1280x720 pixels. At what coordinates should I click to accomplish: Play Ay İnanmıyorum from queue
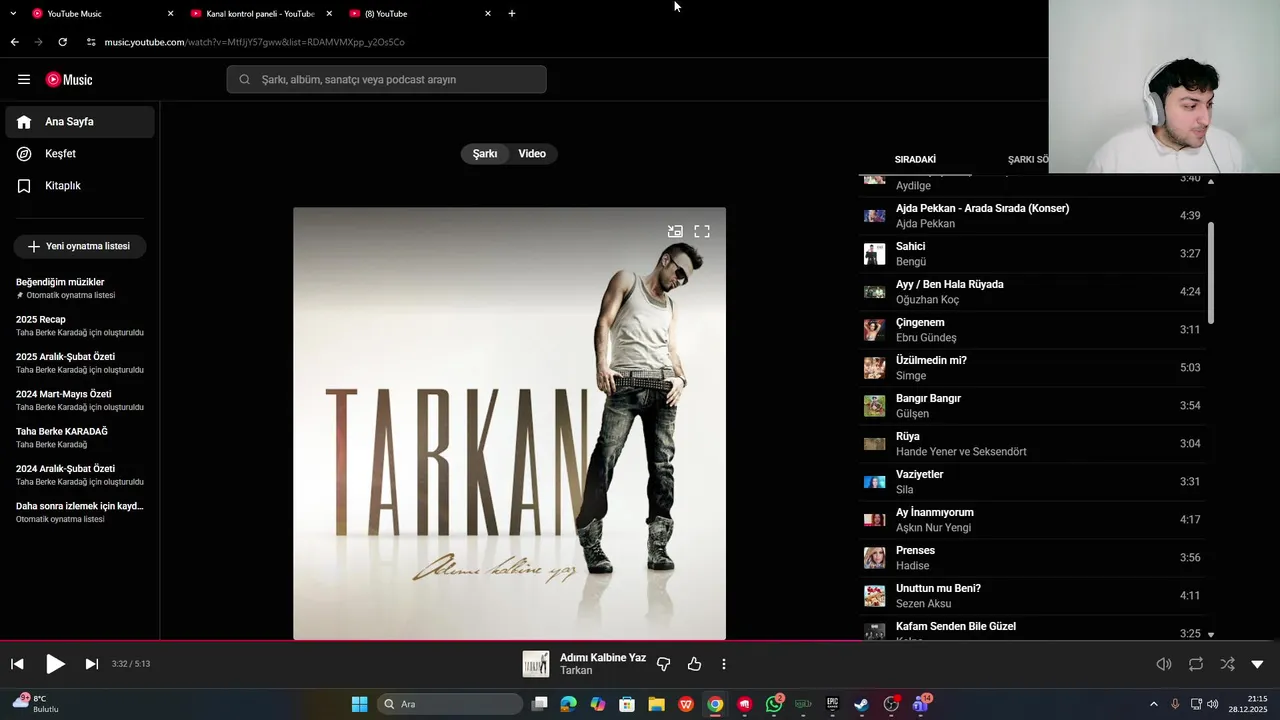(x=1032, y=520)
